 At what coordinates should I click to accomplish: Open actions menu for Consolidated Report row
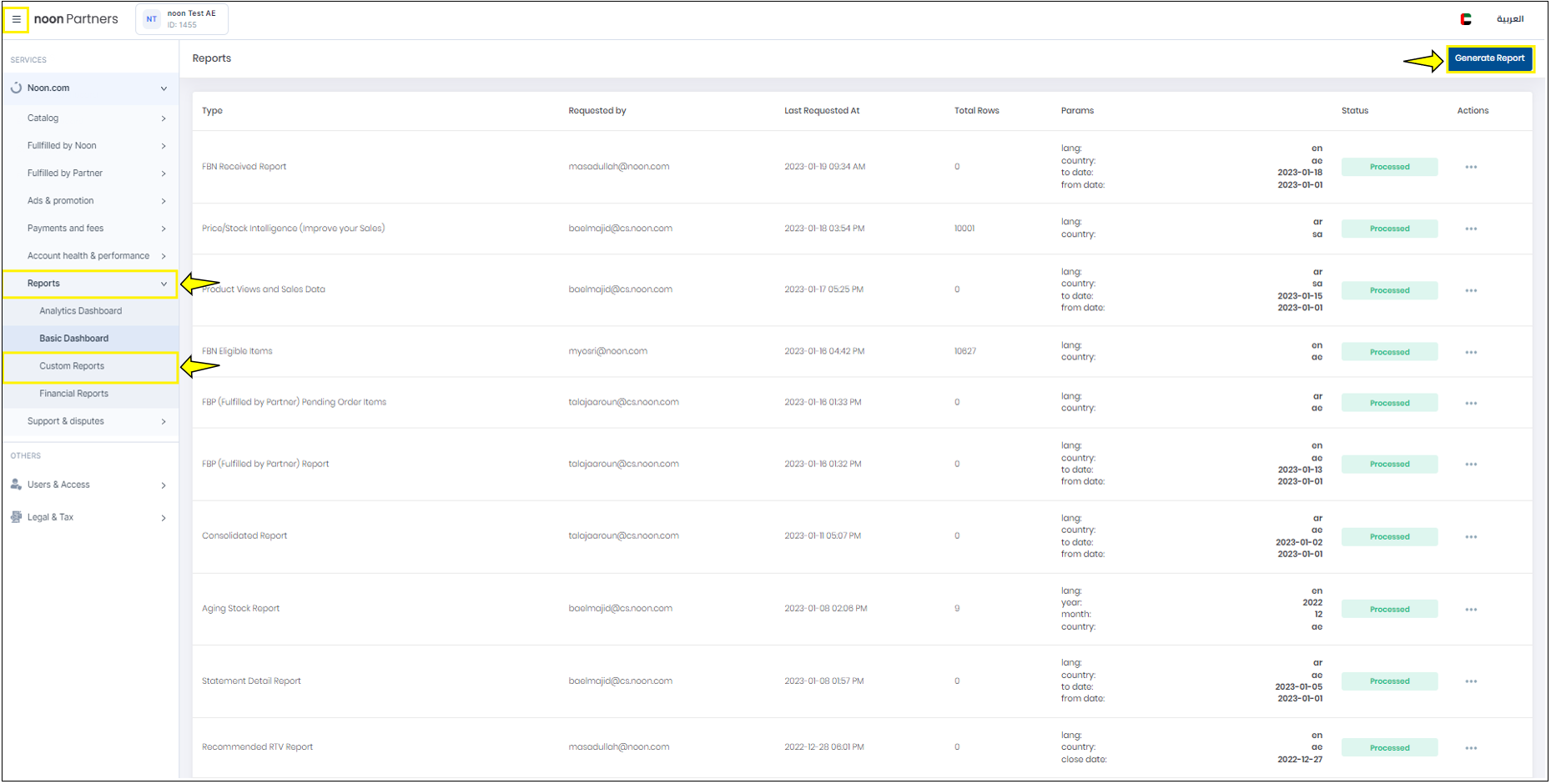pyautogui.click(x=1471, y=537)
